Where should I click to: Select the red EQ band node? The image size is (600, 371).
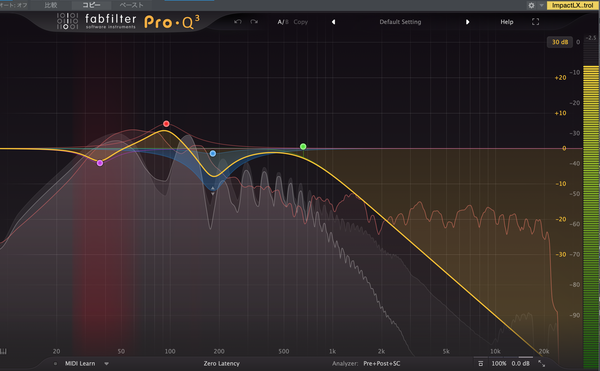point(166,124)
